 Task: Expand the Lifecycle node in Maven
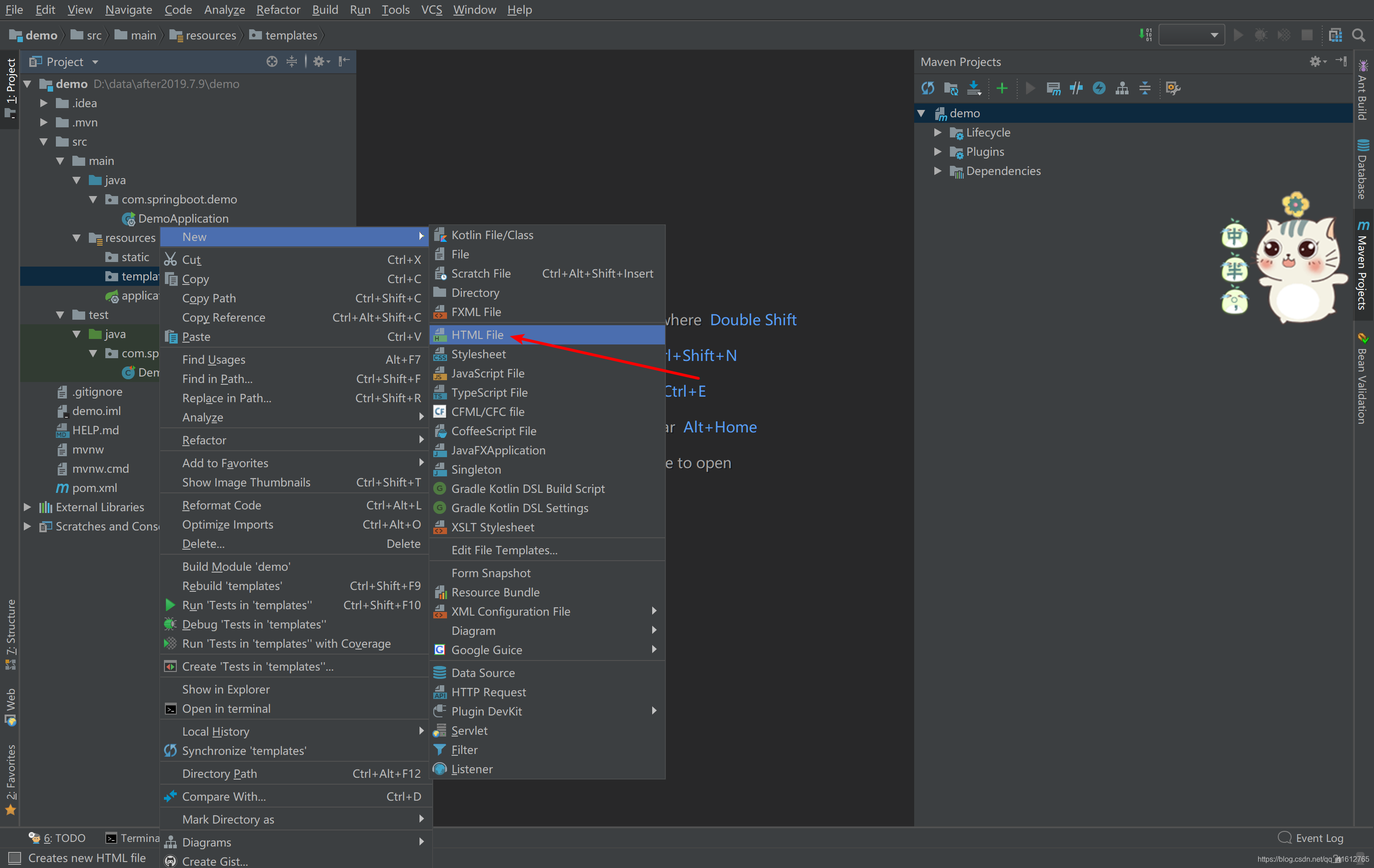pos(938,132)
